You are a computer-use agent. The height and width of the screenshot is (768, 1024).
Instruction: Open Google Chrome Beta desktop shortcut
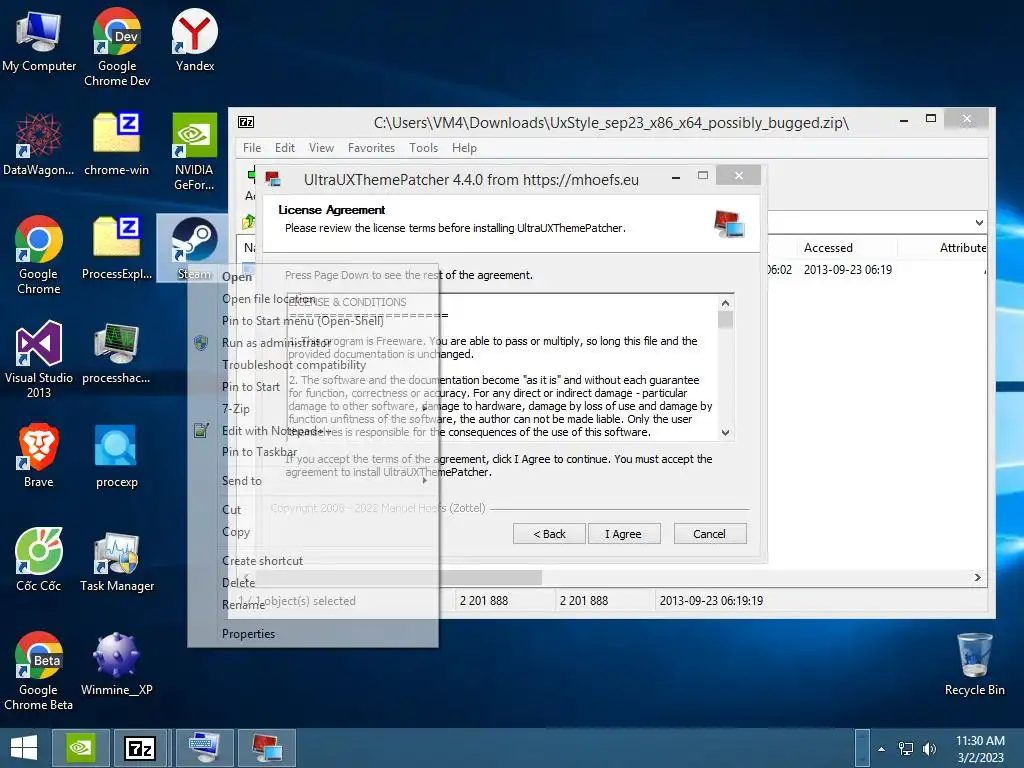pyautogui.click(x=39, y=671)
